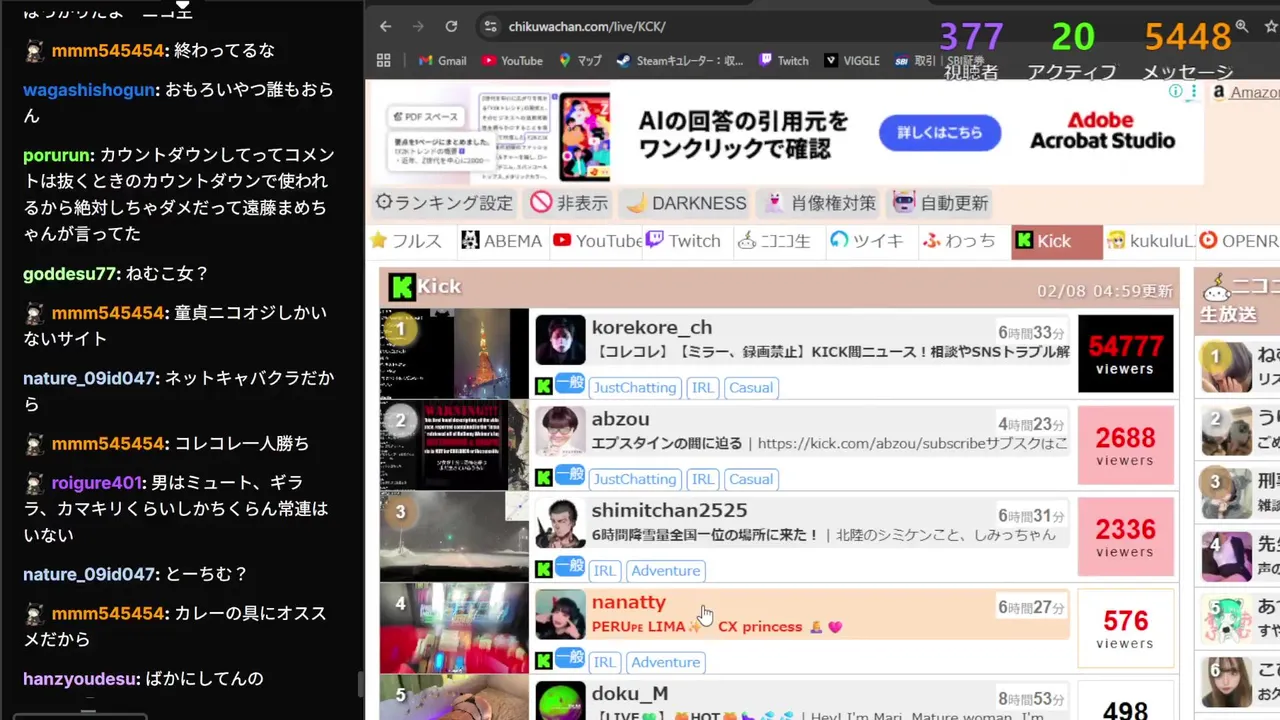Click the chat panel scrollbar
This screenshot has height=720, width=1280.
[360, 684]
